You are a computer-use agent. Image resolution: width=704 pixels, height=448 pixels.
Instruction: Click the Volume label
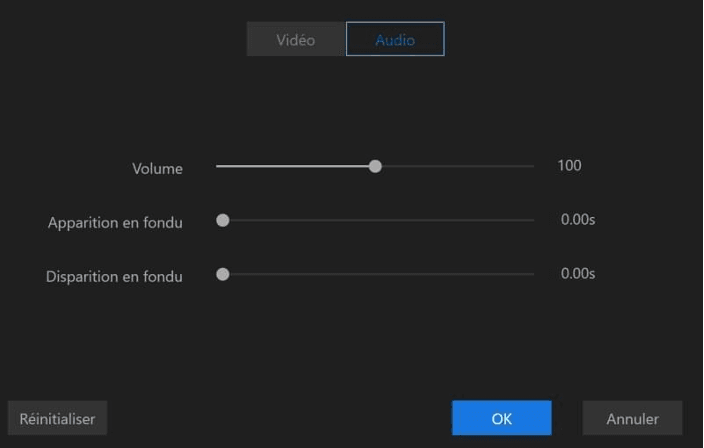(x=157, y=169)
